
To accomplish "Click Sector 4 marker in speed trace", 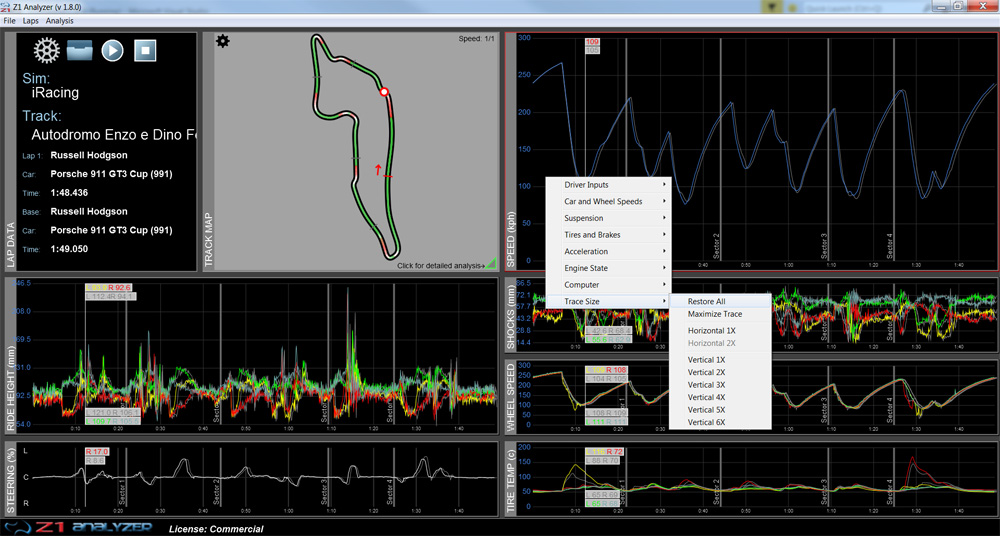I will click(x=890, y=246).
